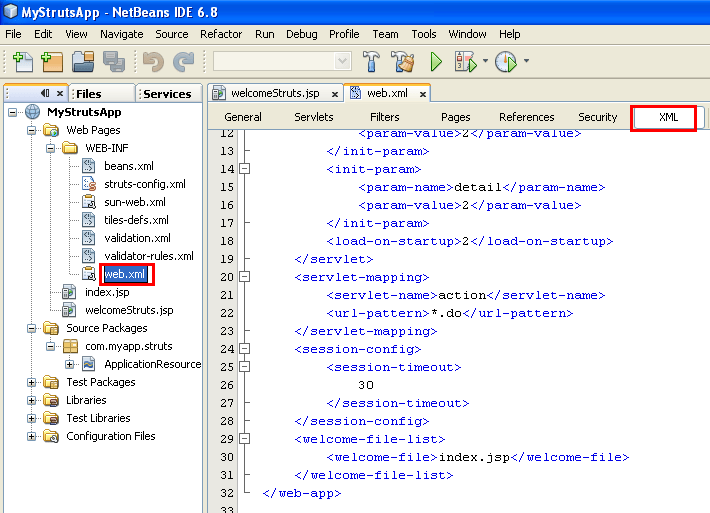Viewport: 710px width, 513px height.
Task: Close the welcomeStruts.jsp editor tab
Action: (335, 94)
